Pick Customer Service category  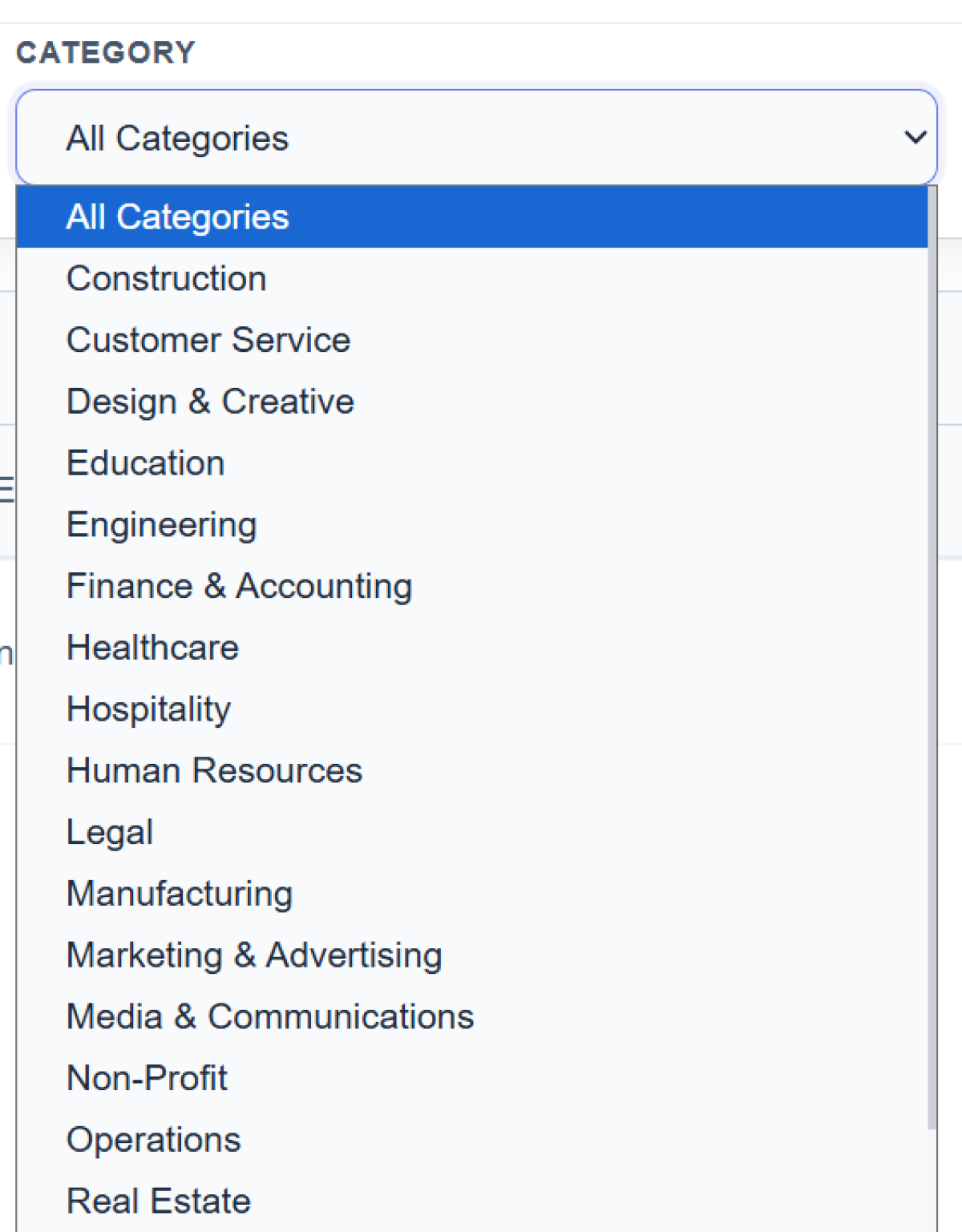point(471,340)
